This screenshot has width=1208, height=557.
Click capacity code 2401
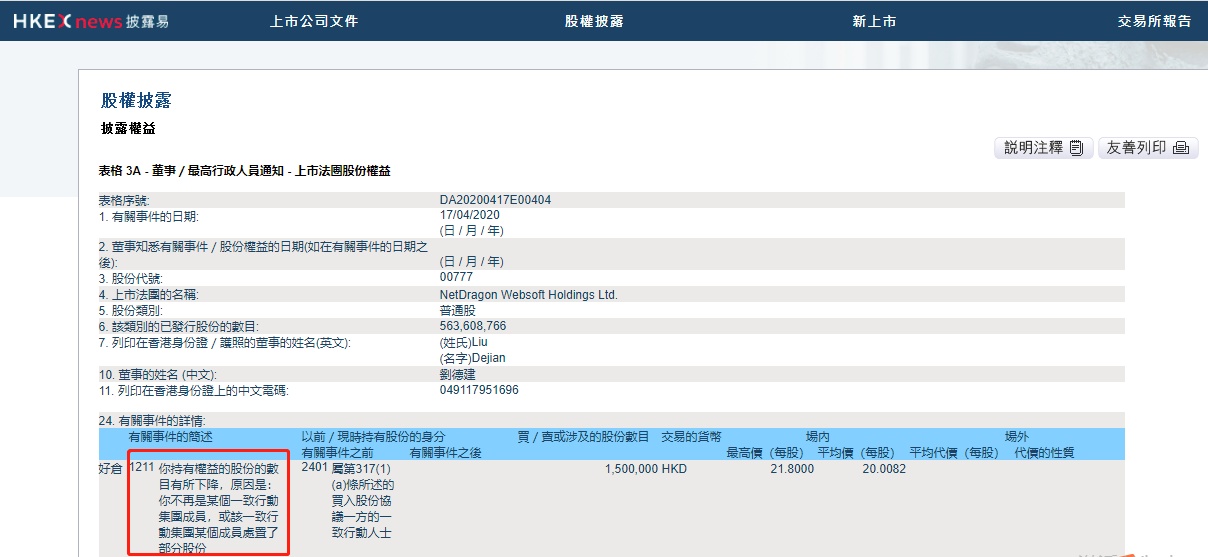click(314, 467)
